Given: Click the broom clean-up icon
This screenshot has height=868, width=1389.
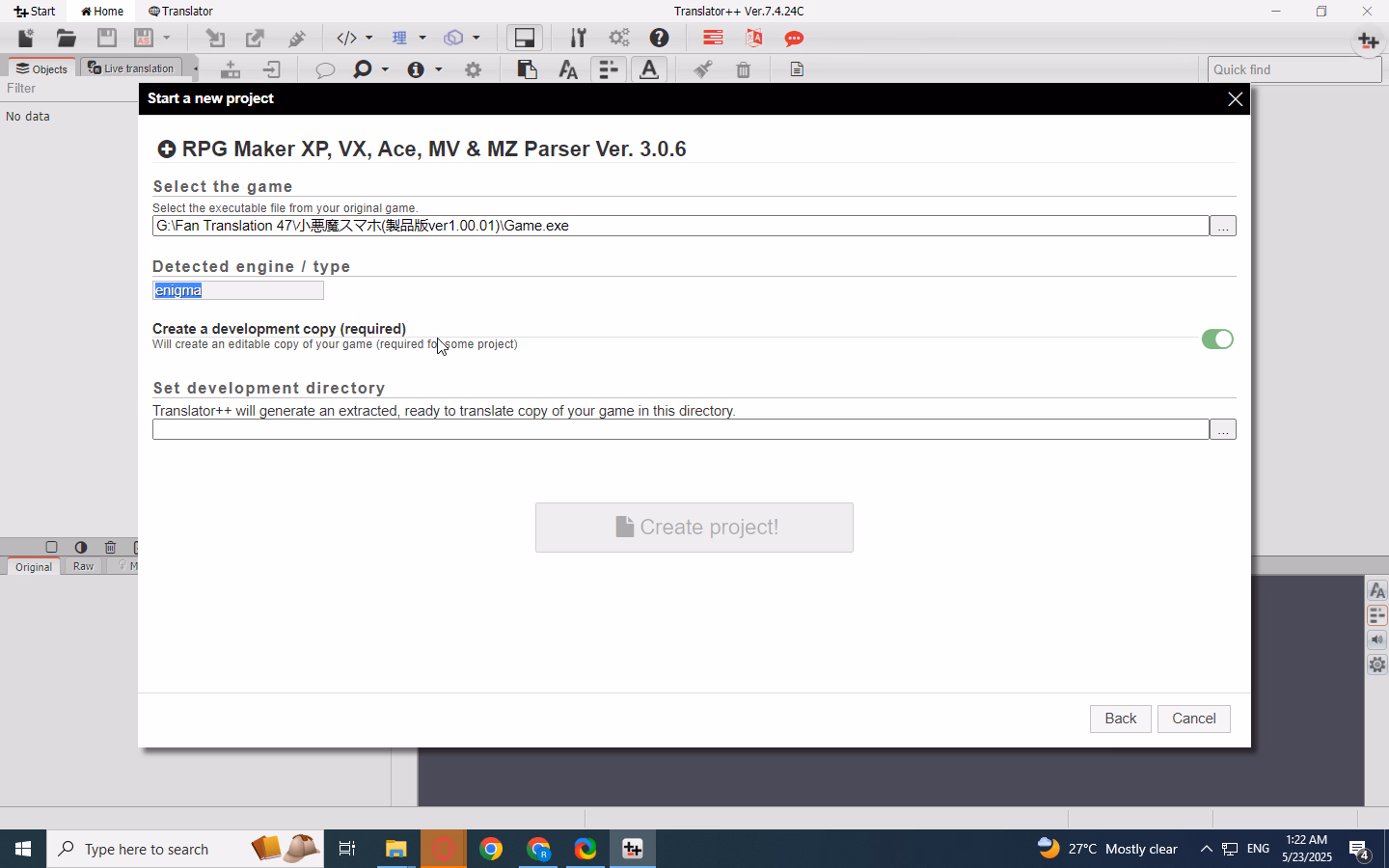Looking at the screenshot, I should point(702,69).
